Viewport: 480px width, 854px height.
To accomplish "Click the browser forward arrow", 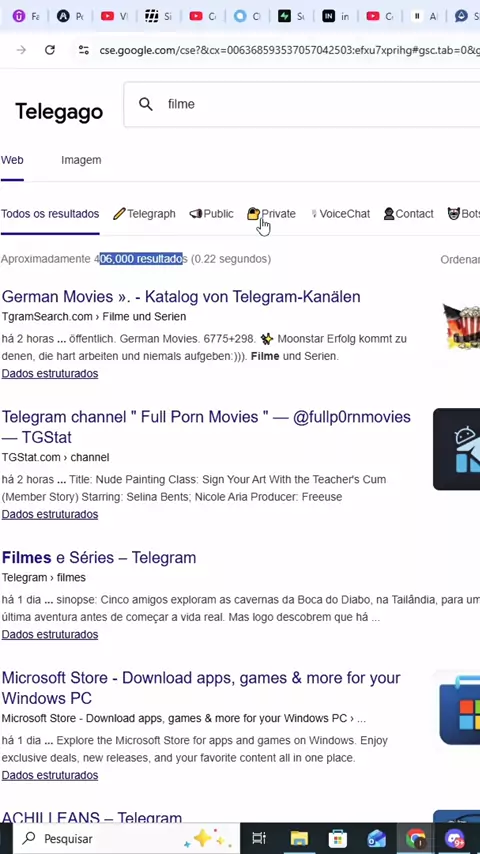I will 21,50.
